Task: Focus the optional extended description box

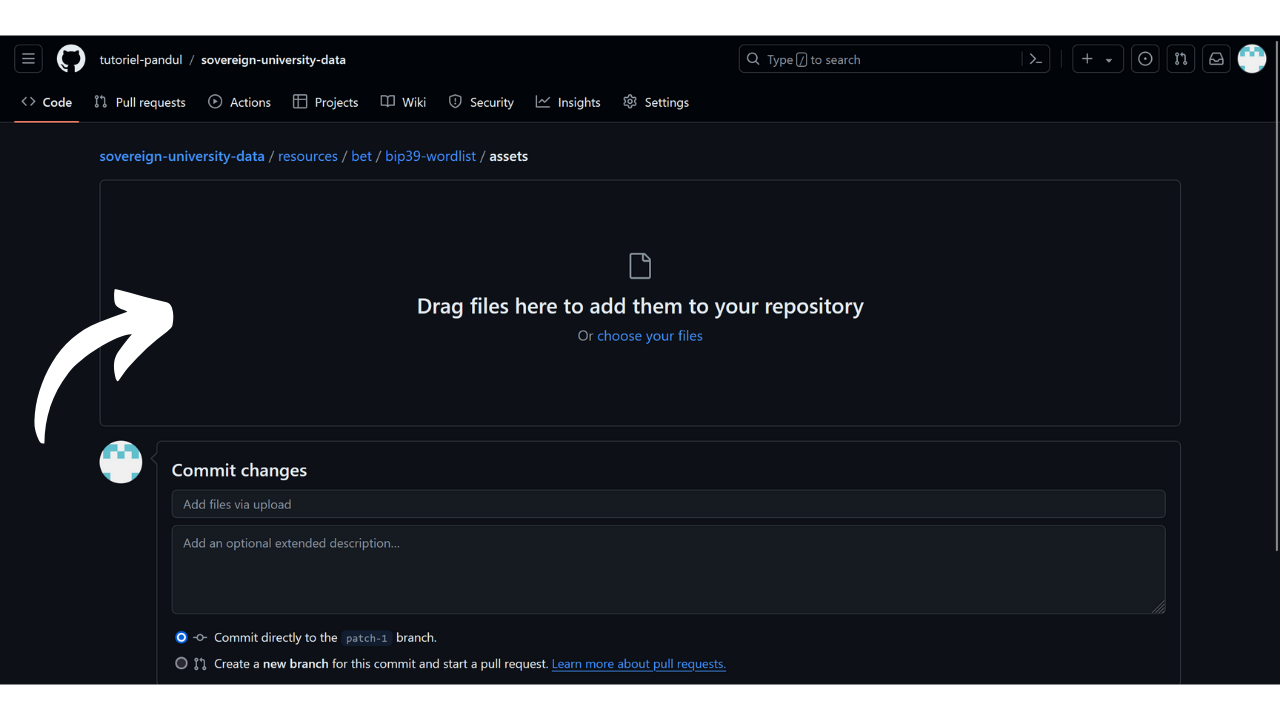Action: [x=668, y=569]
